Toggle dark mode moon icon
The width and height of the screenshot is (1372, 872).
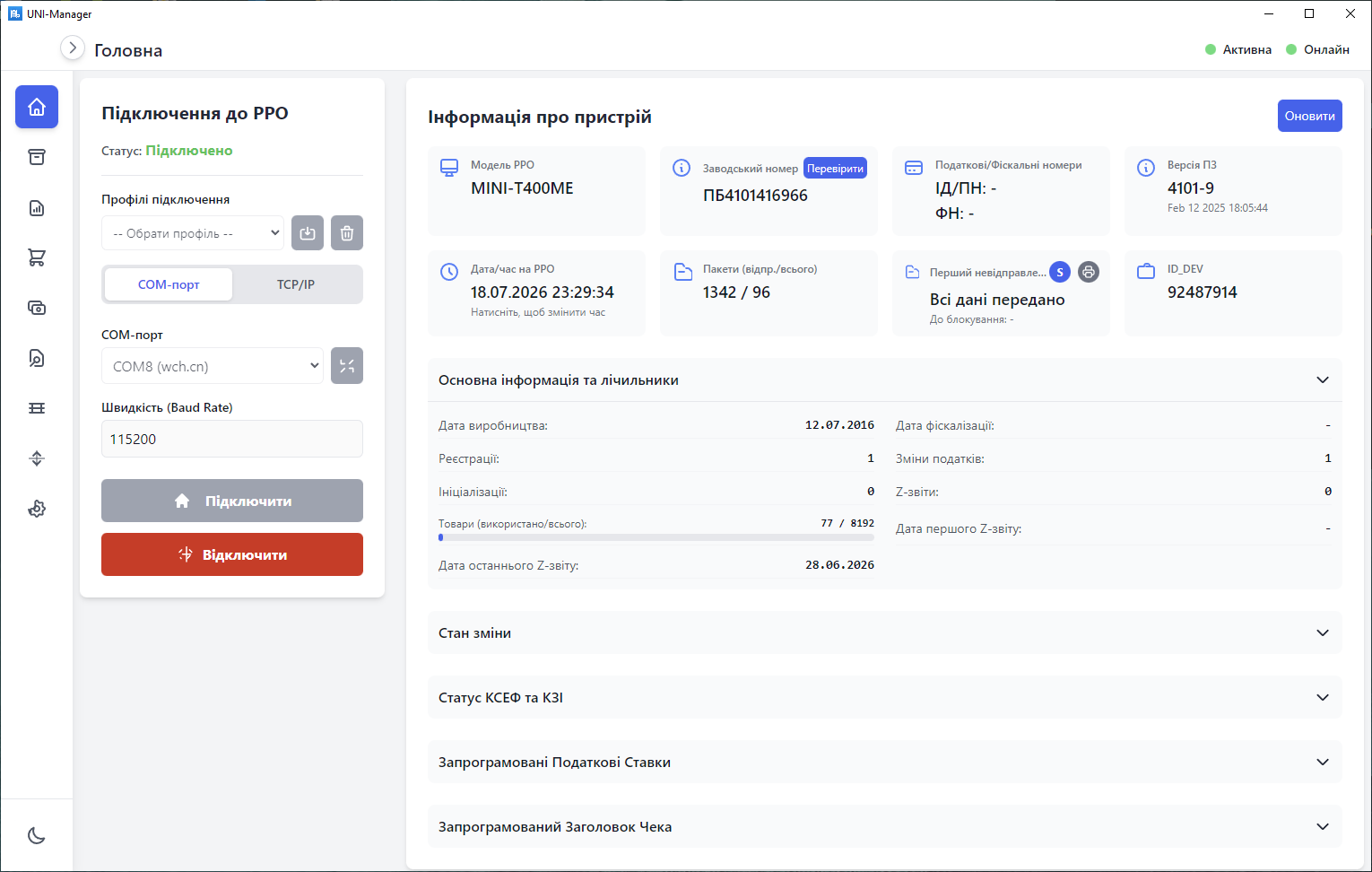[37, 835]
